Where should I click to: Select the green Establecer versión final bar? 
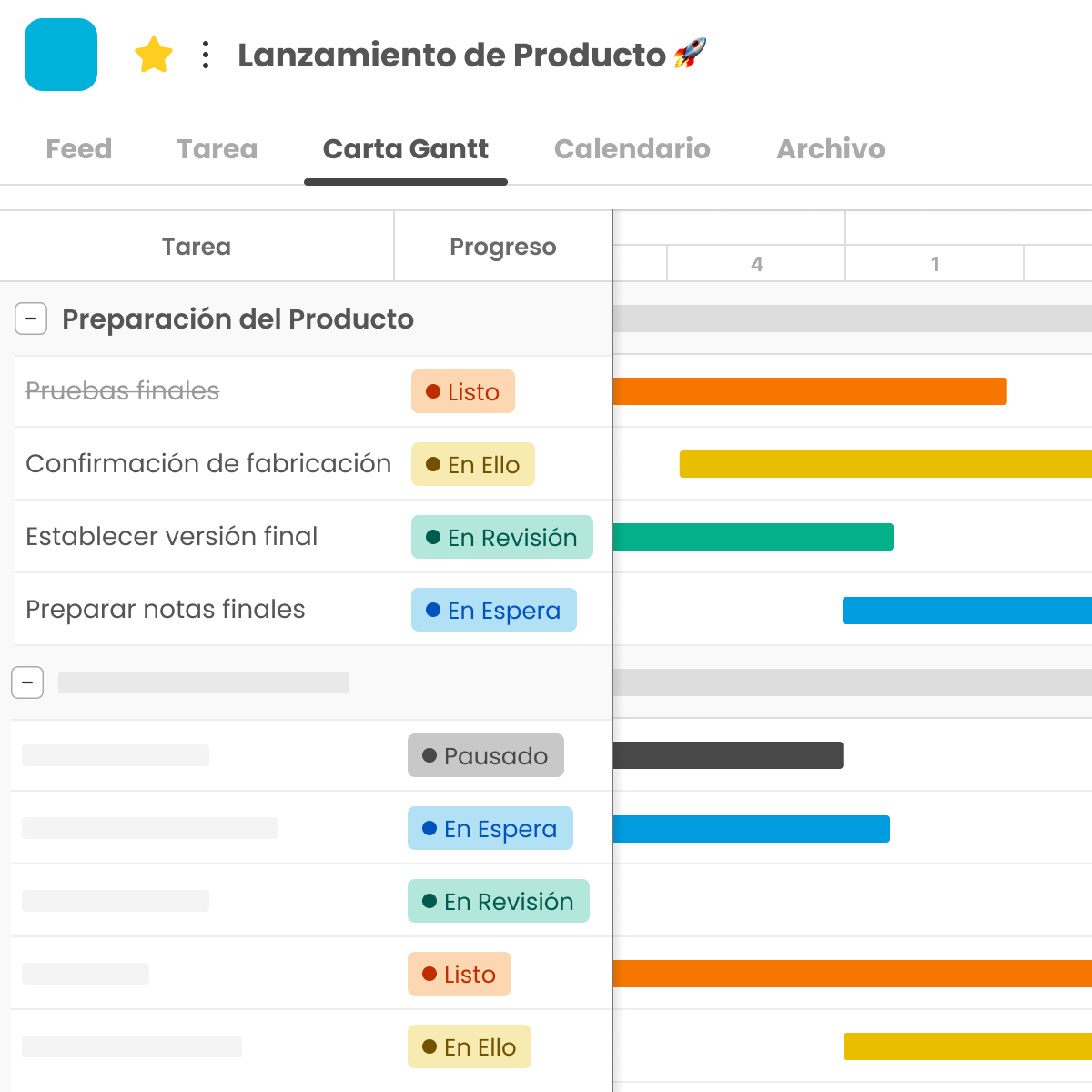point(753,537)
